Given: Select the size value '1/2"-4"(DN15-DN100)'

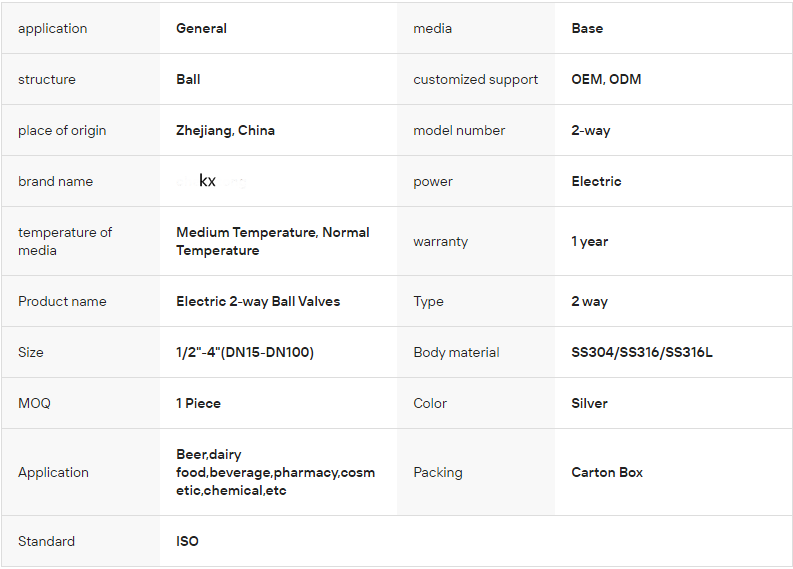Looking at the screenshot, I should pyautogui.click(x=245, y=353).
